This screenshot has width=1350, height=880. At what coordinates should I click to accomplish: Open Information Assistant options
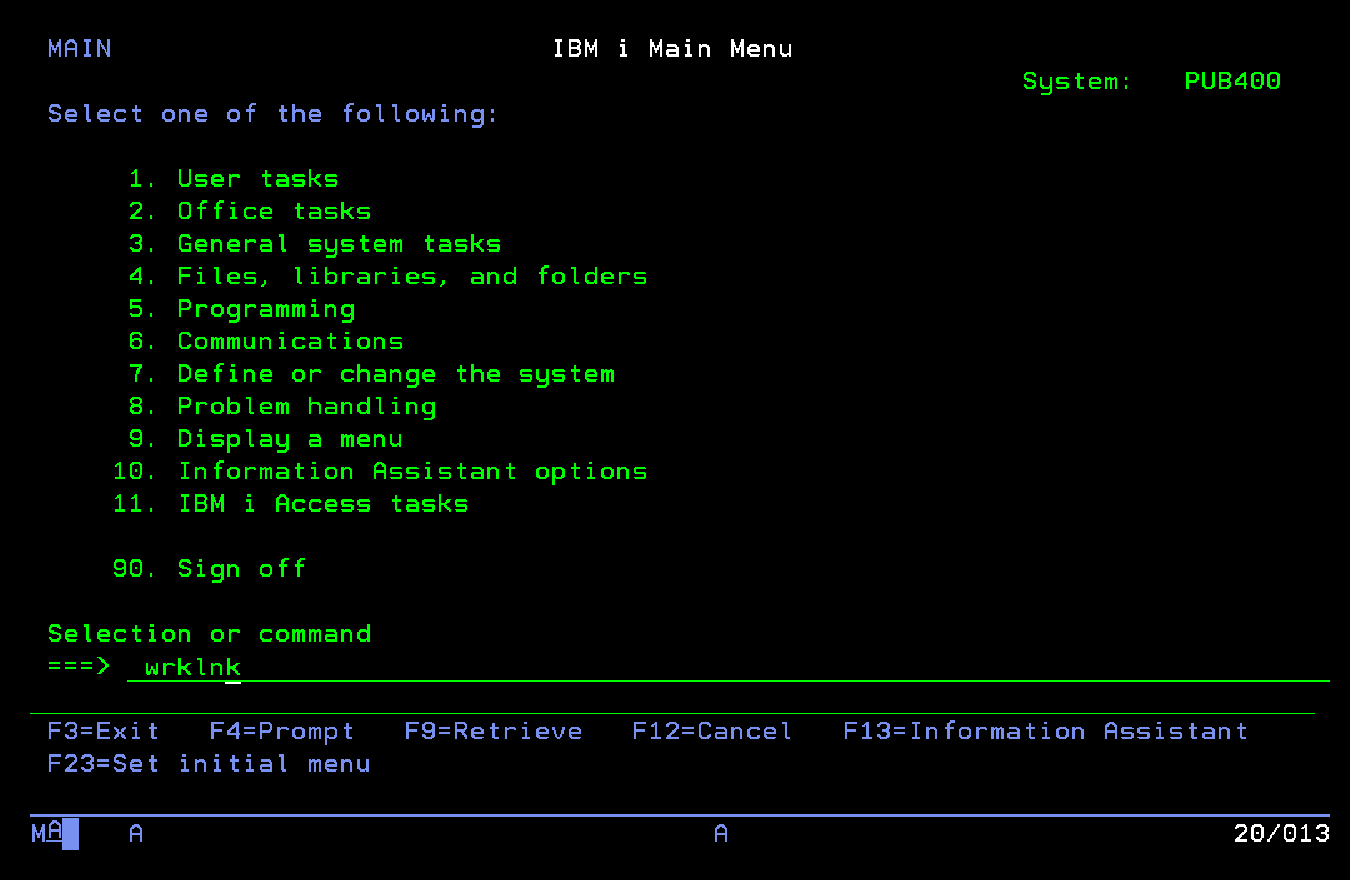(411, 471)
